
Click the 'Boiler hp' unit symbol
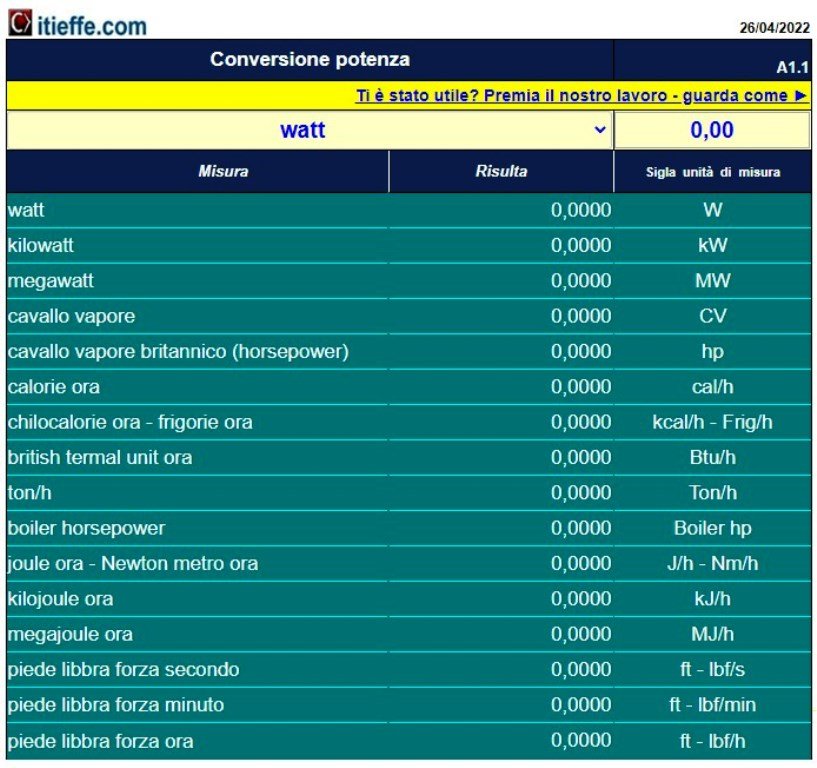coord(713,529)
